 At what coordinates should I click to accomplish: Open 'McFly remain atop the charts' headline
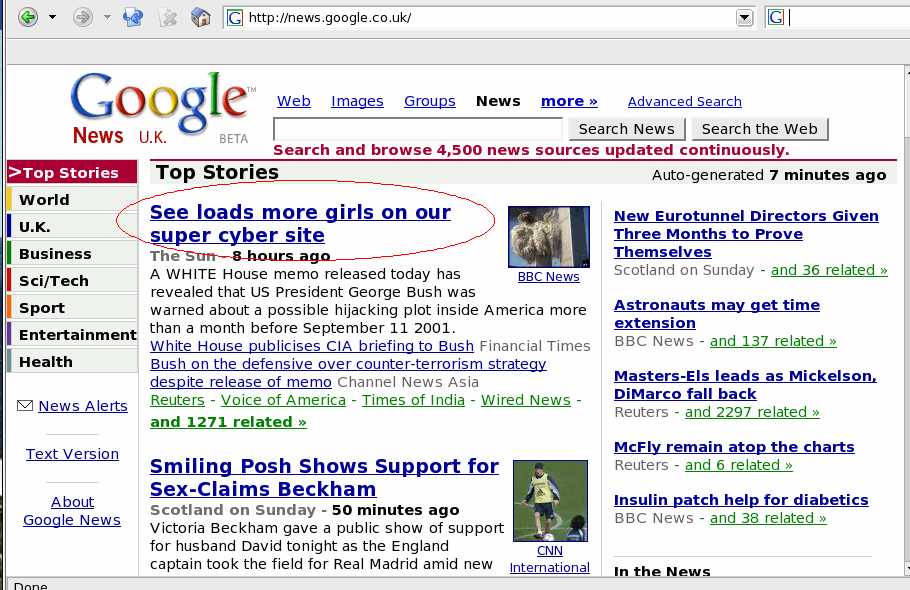[x=734, y=447]
